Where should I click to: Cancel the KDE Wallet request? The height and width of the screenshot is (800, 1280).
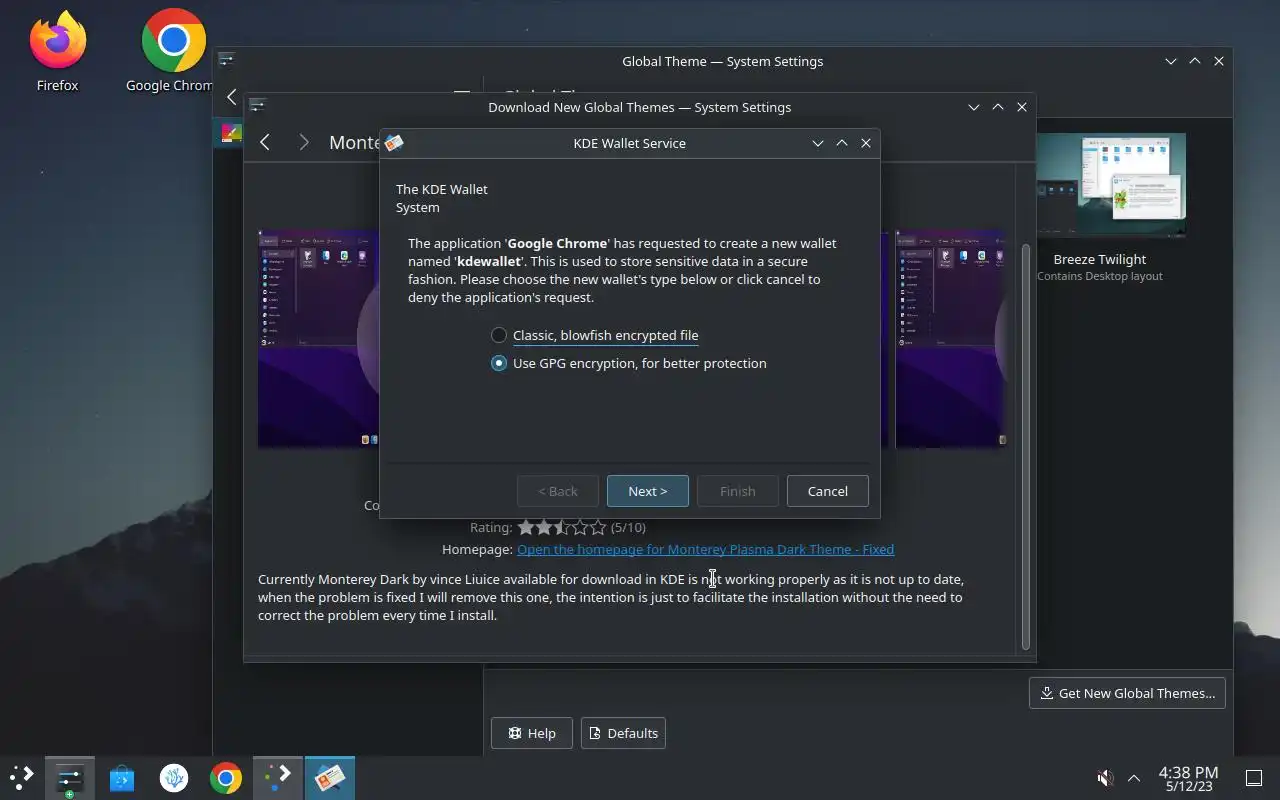(x=828, y=491)
